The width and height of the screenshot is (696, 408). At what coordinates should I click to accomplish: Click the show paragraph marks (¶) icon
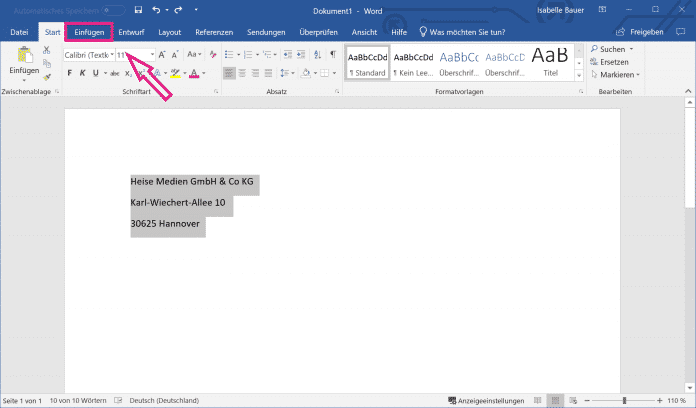point(329,54)
